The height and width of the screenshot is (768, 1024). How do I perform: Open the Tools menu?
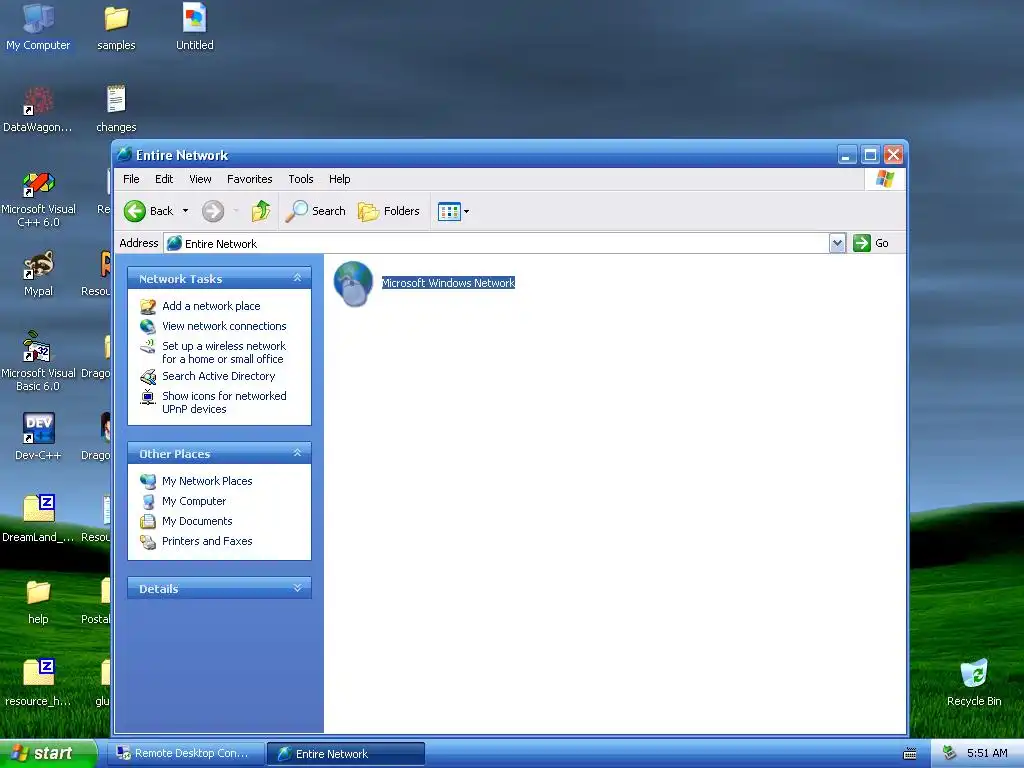301,179
